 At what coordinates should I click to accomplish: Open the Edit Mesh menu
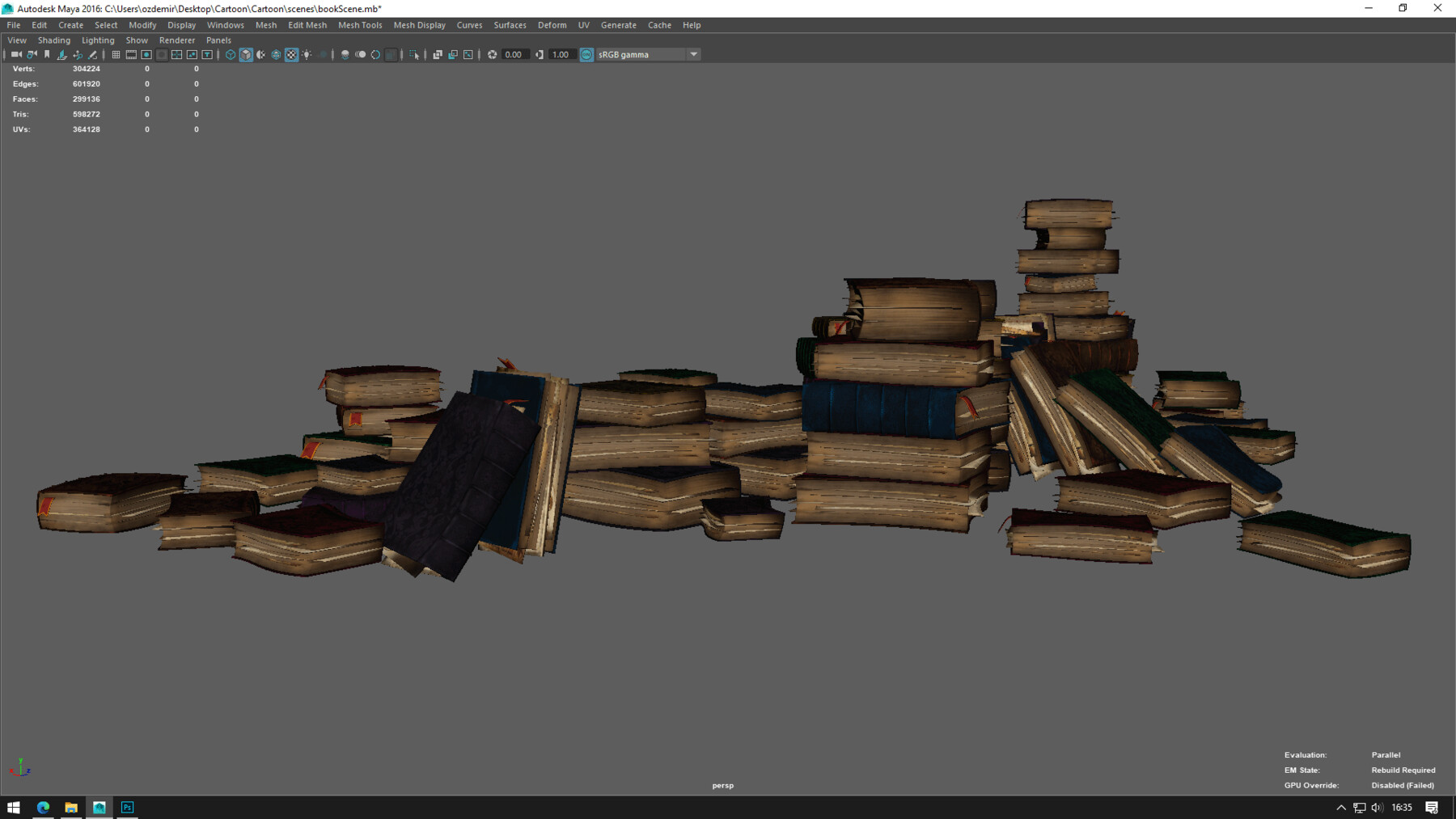pyautogui.click(x=307, y=25)
